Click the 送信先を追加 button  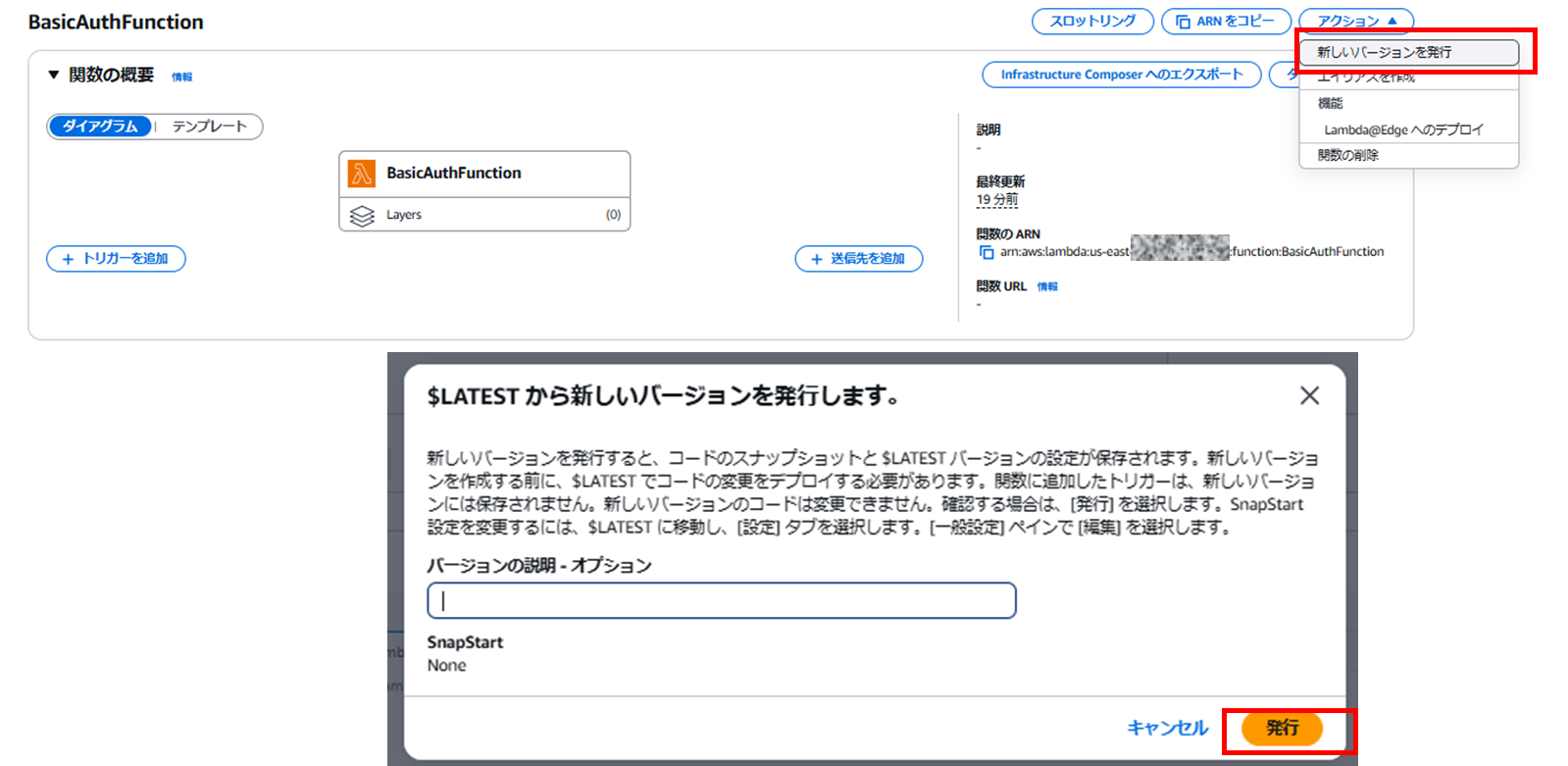point(858,259)
